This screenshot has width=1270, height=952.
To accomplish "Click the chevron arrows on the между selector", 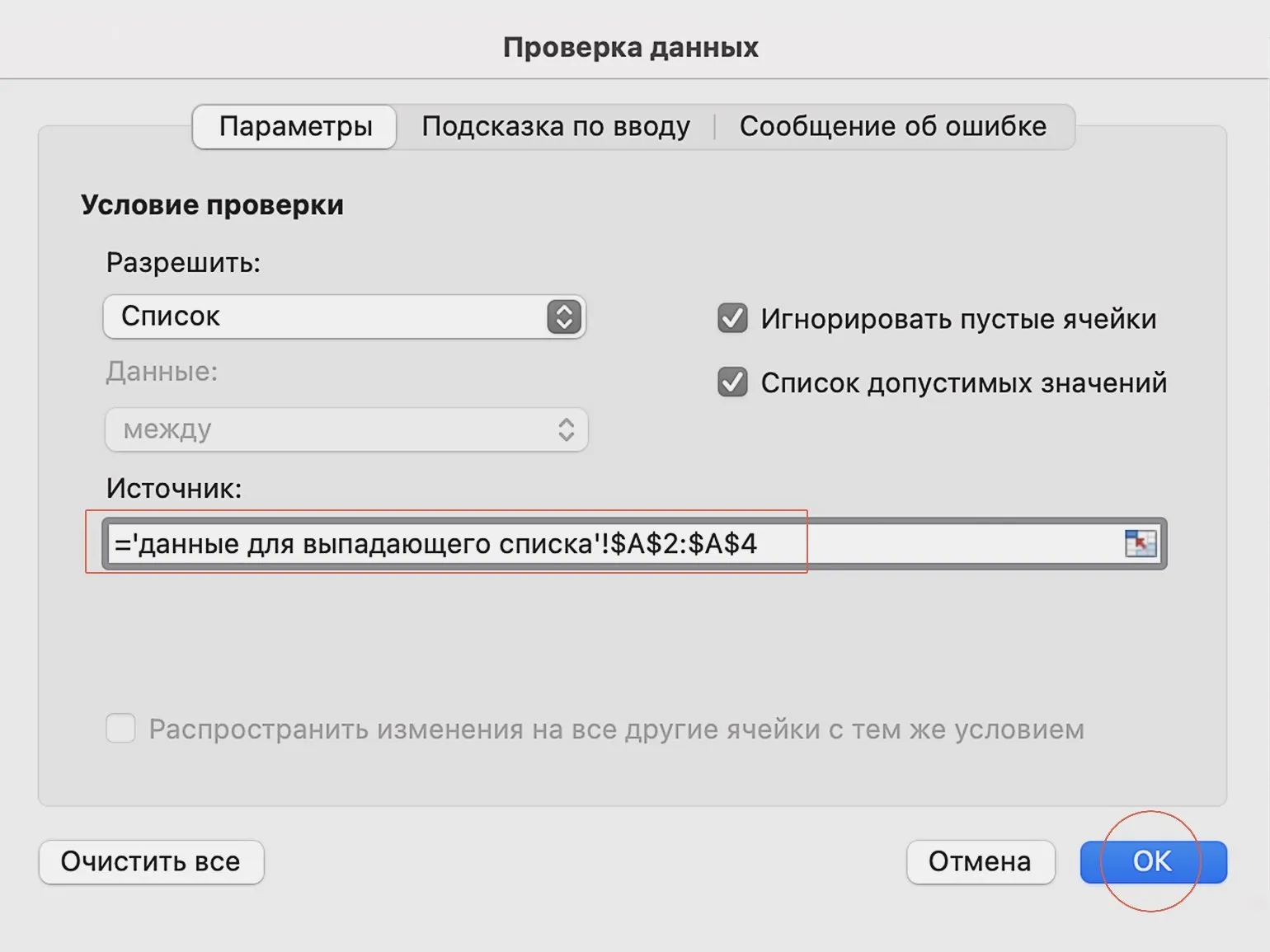I will (x=566, y=429).
